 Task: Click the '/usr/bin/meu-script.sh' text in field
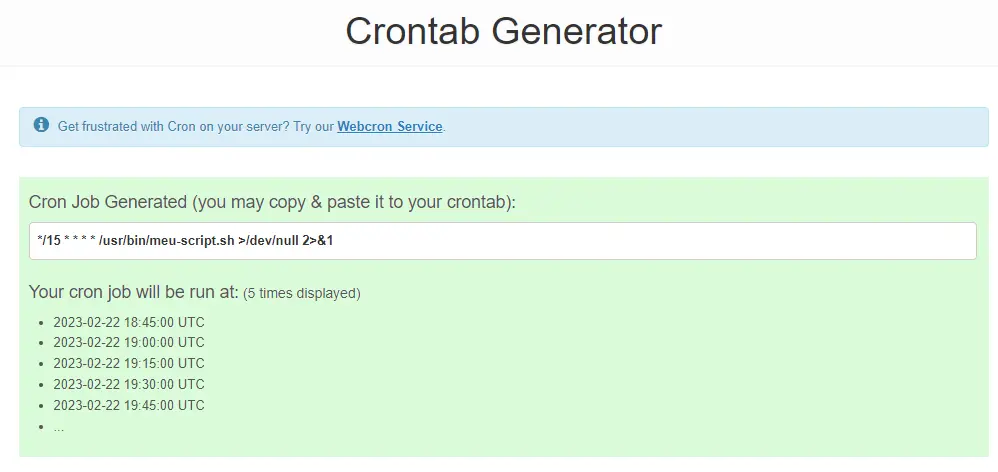coord(167,241)
